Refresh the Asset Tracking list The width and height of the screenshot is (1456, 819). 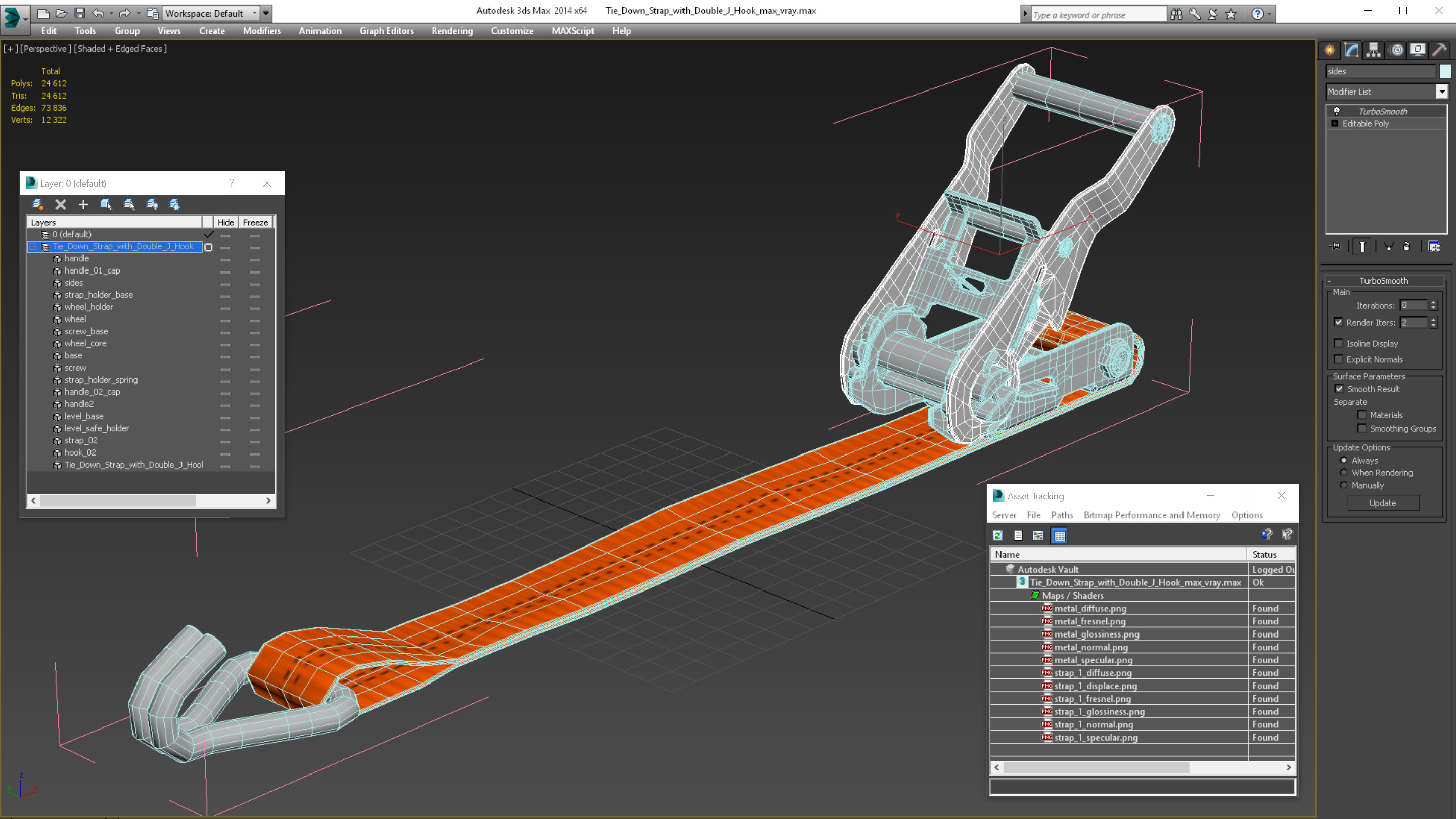pos(997,536)
